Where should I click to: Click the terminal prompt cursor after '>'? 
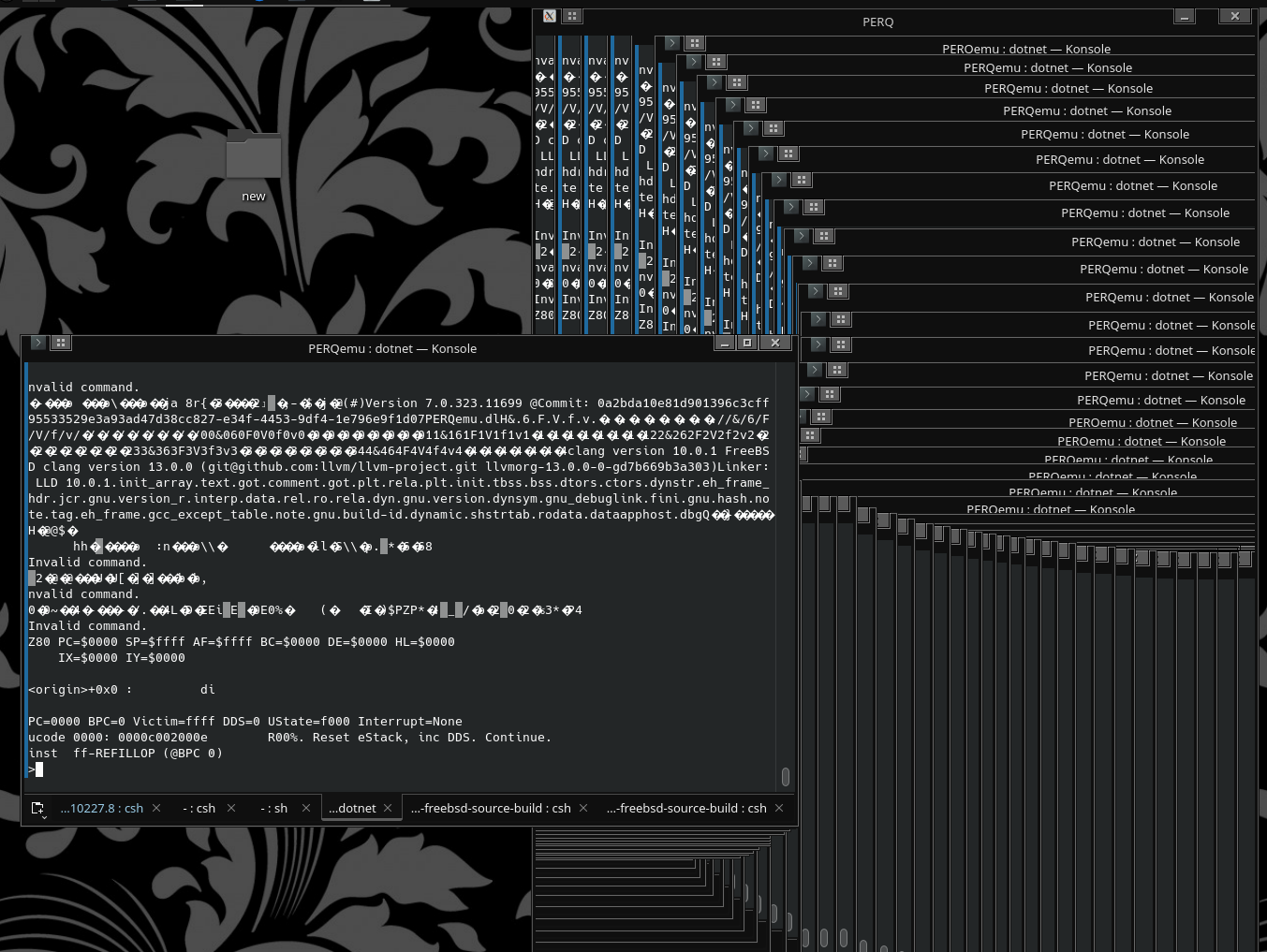(x=39, y=769)
